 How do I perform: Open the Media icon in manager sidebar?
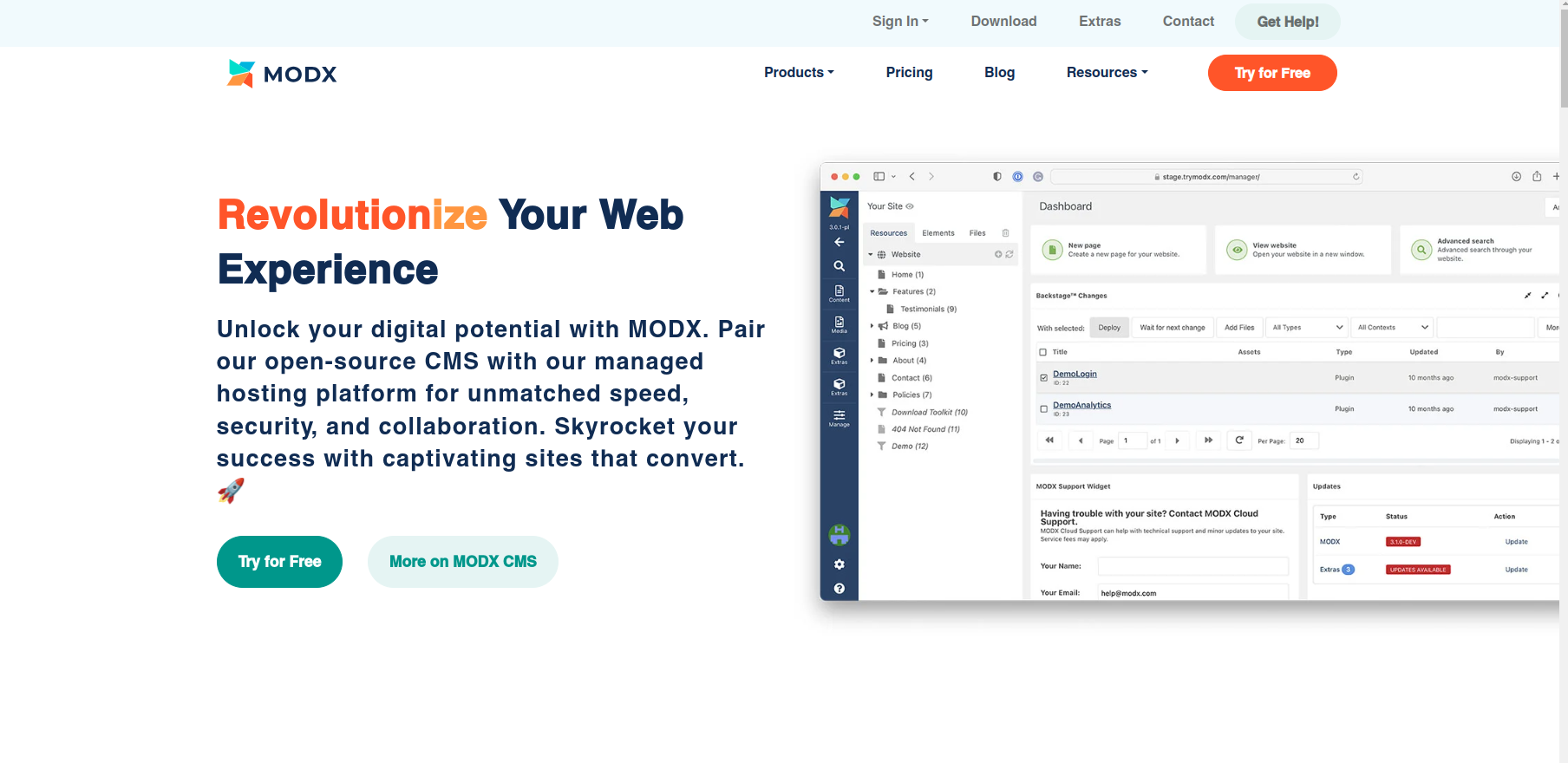coord(839,324)
